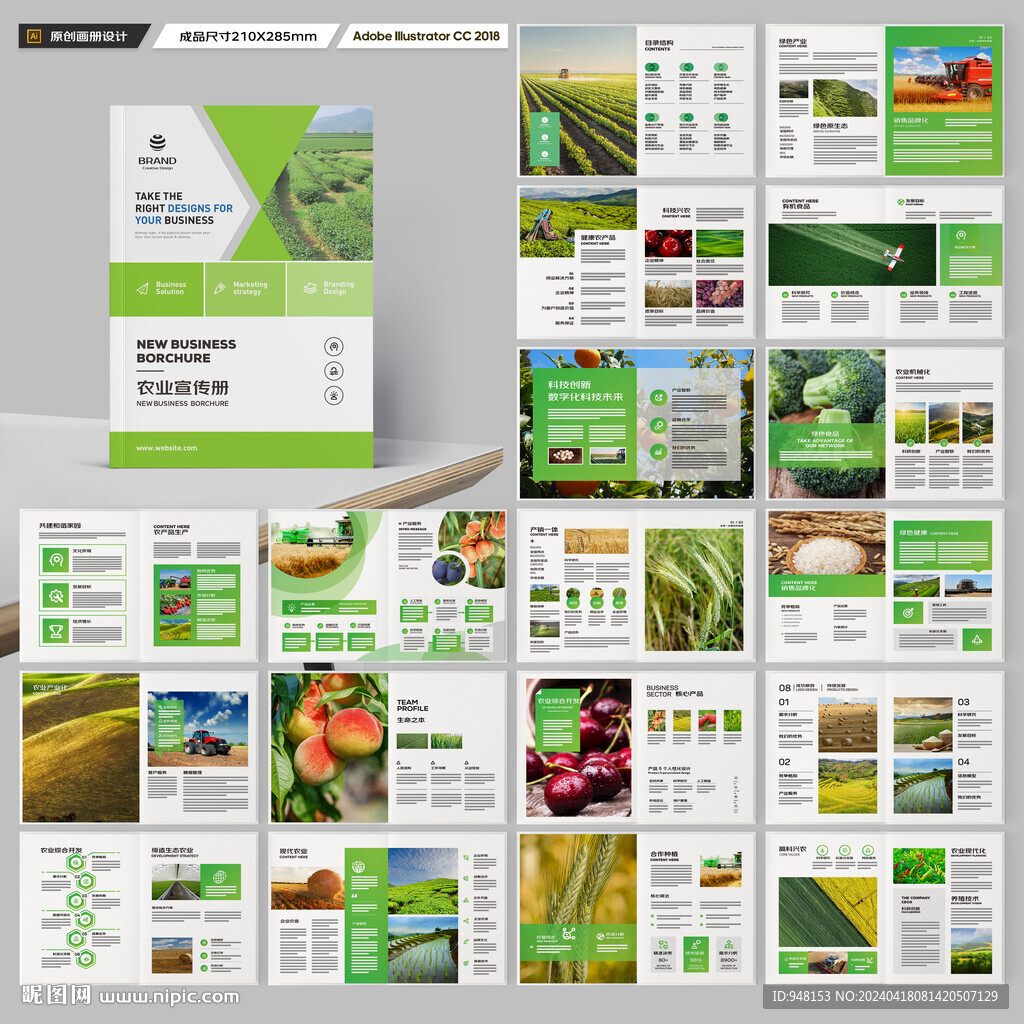Open the 合作种植 wheat close-up spread
Image resolution: width=1024 pixels, height=1024 pixels.
pyautogui.click(x=636, y=908)
